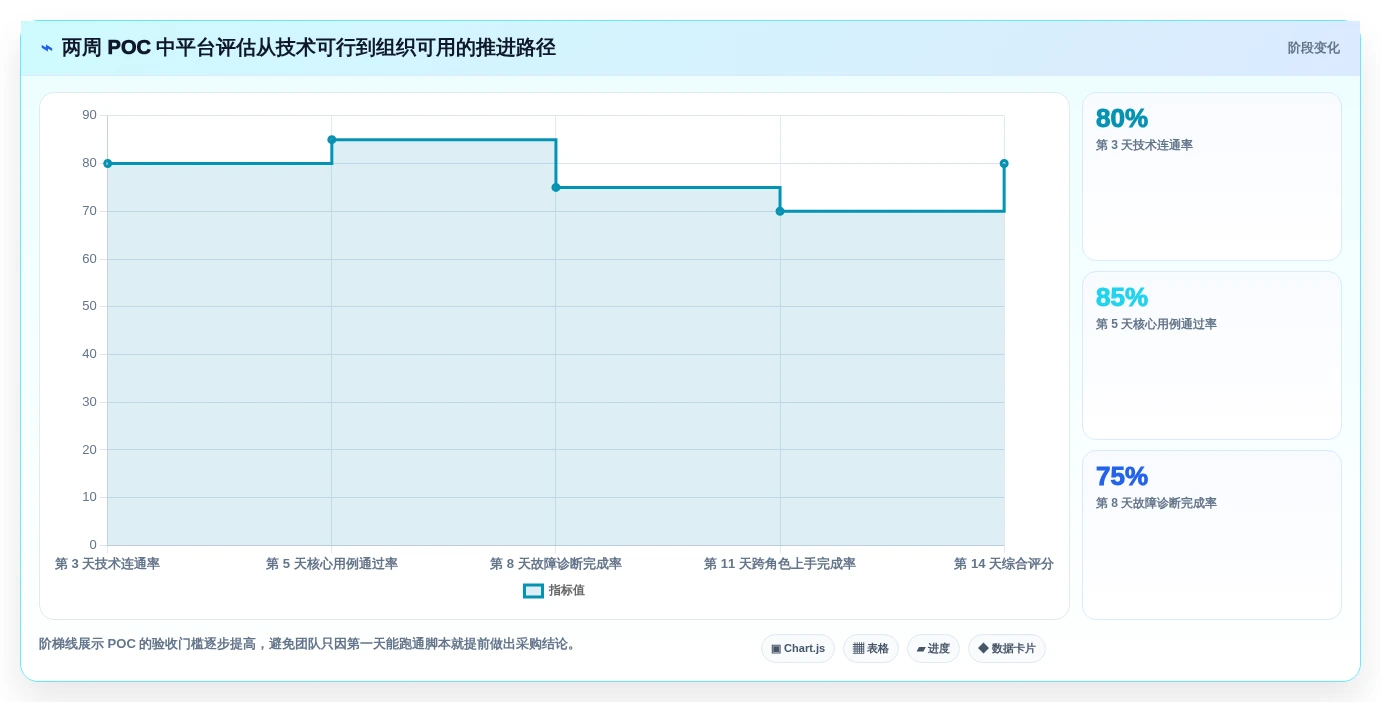Click the 阶段变化 label in header
The height and width of the screenshot is (702, 1381).
1313,48
